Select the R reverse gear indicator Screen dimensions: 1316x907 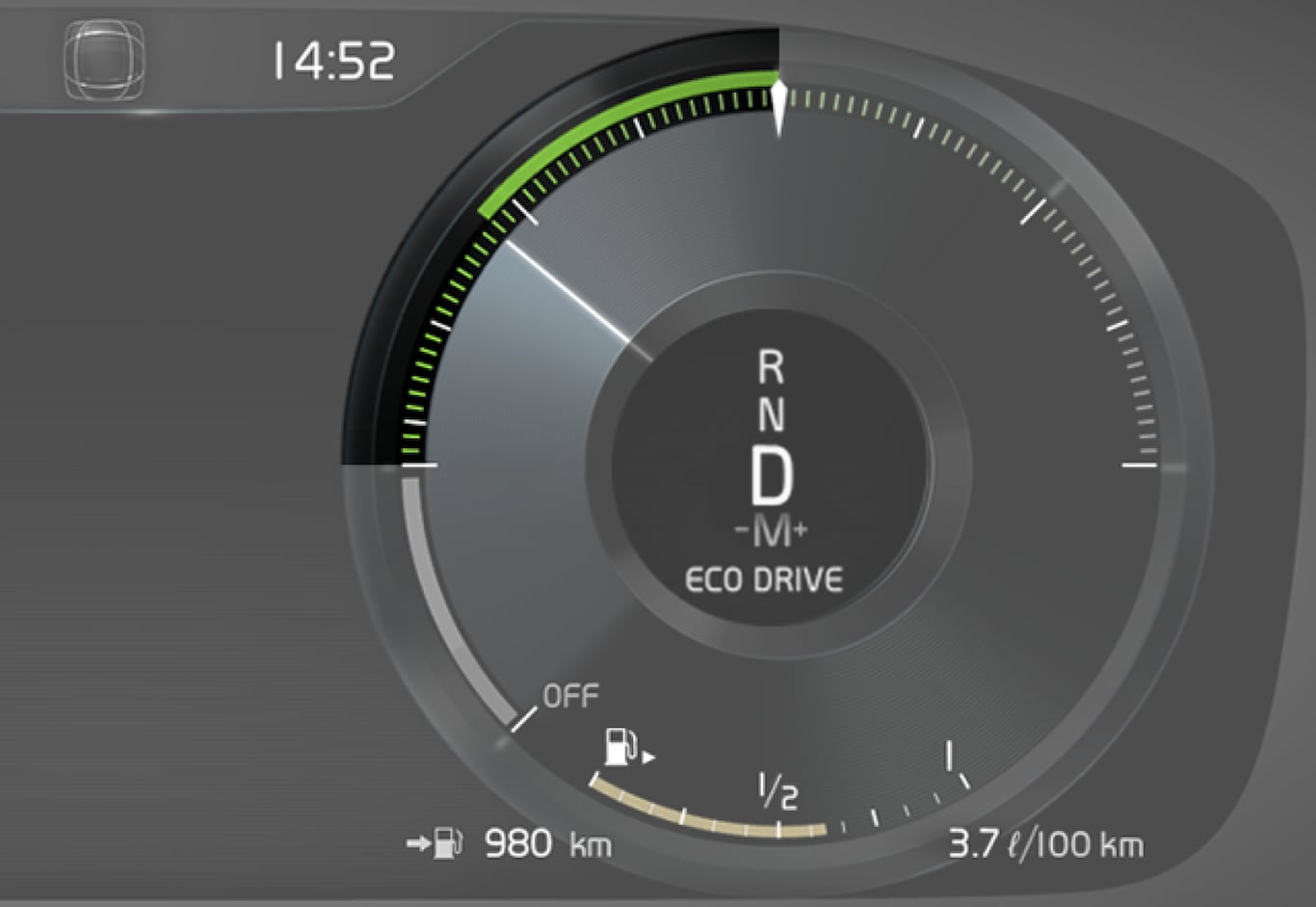click(771, 367)
